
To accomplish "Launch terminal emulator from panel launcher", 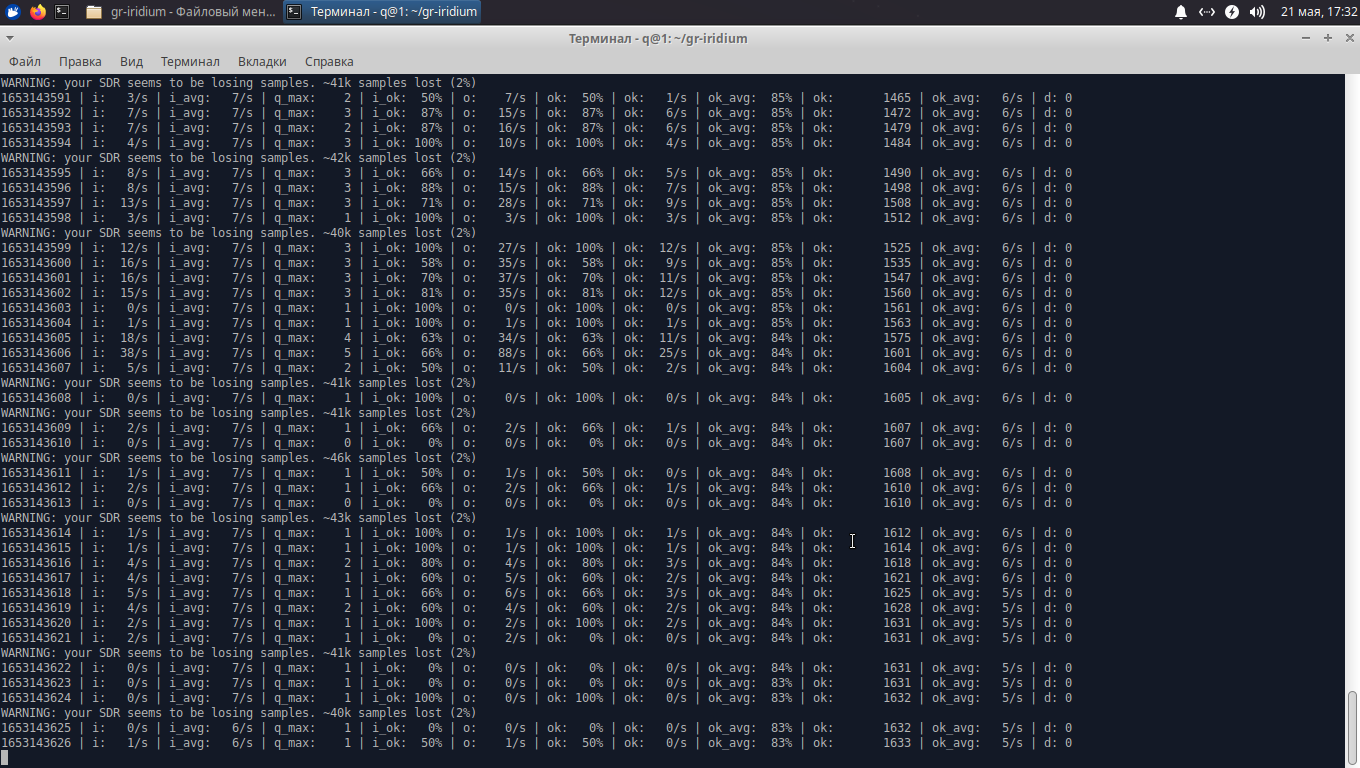I will (x=62, y=12).
